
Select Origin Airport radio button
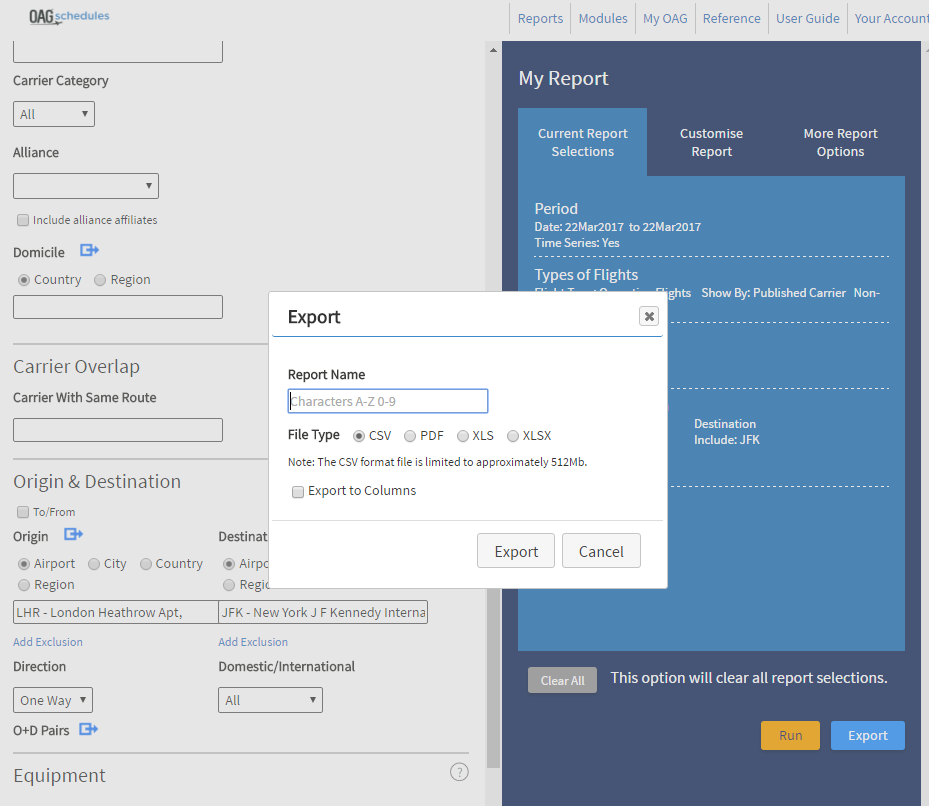pyautogui.click(x=24, y=564)
